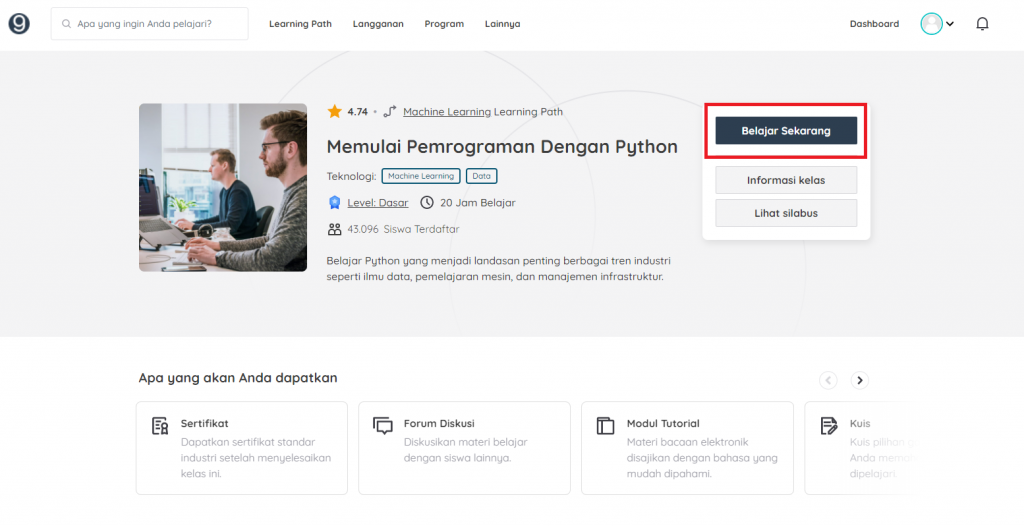Click the user profile avatar
1024x526 pixels.
(x=931, y=24)
